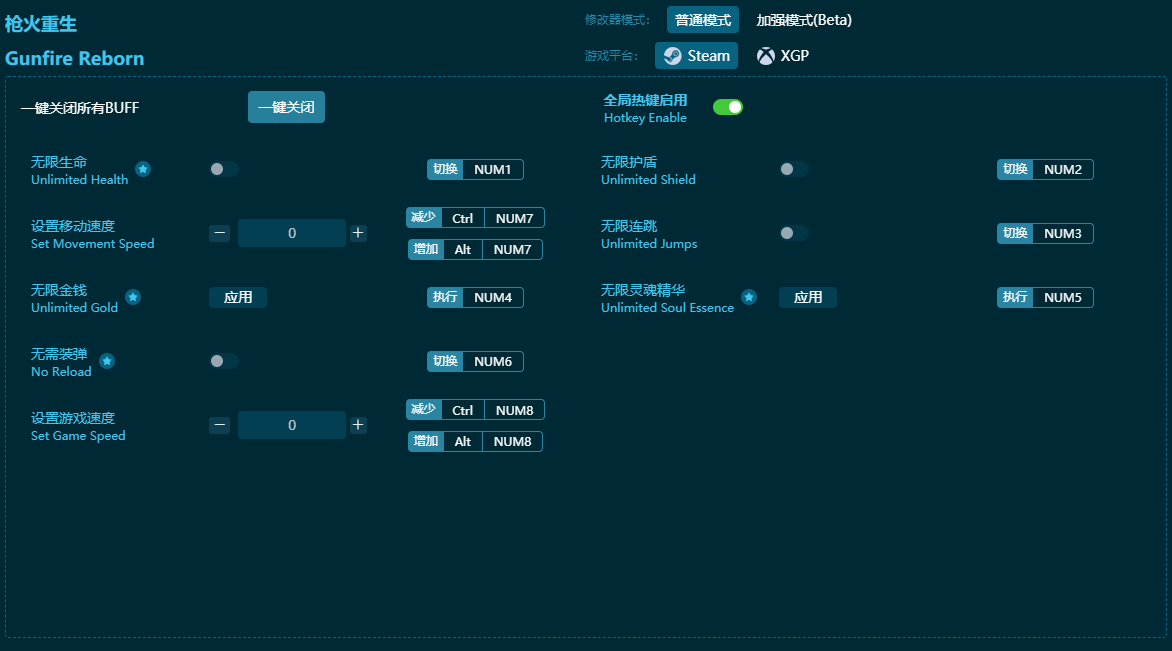Toggle Unlimited Health switch on
The height and width of the screenshot is (651, 1172).
223,169
